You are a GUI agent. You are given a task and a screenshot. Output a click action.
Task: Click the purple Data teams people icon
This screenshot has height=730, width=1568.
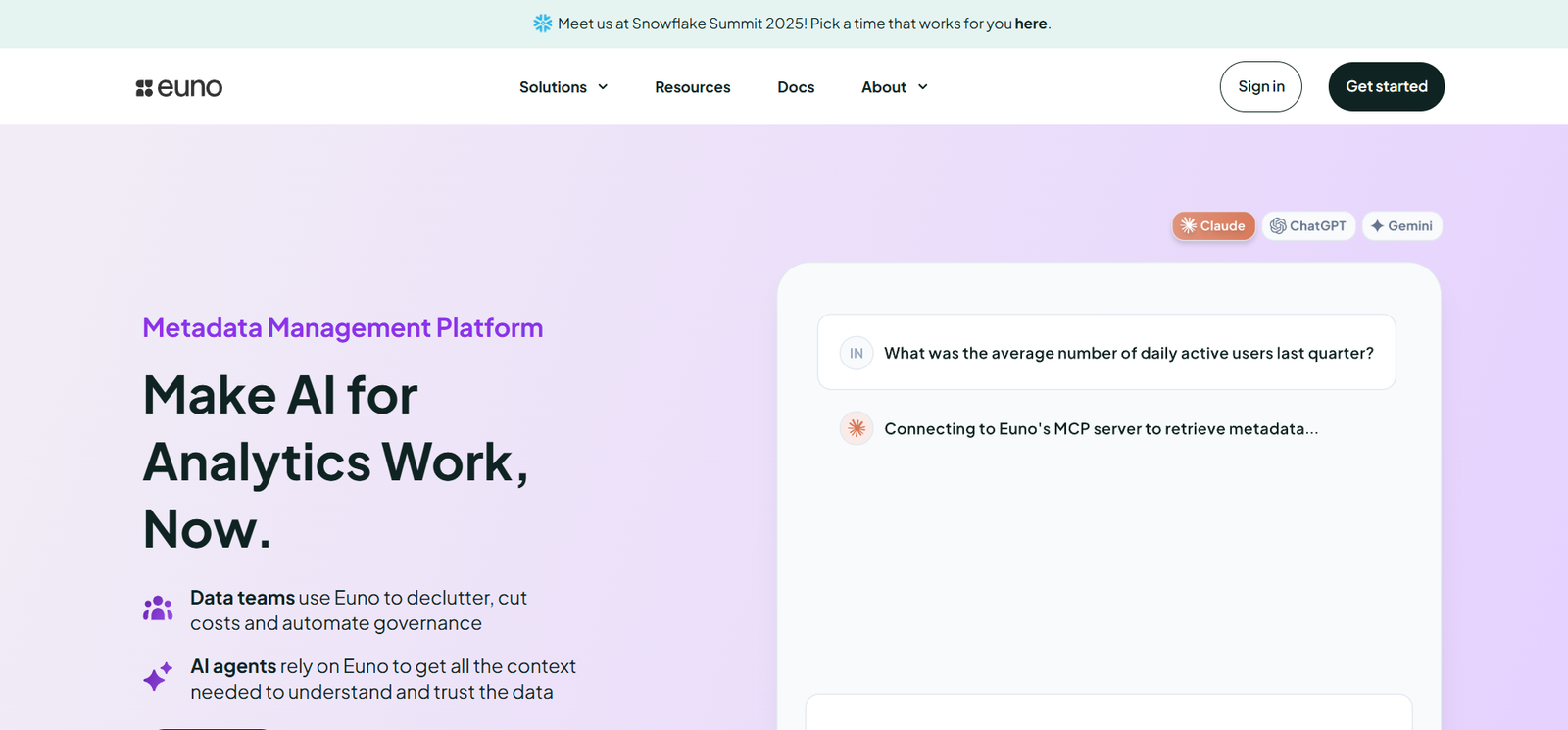tap(158, 609)
